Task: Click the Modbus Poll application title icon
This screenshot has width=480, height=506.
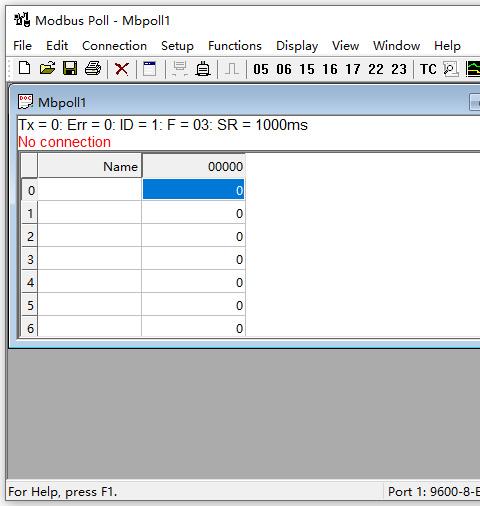Action: point(22,20)
